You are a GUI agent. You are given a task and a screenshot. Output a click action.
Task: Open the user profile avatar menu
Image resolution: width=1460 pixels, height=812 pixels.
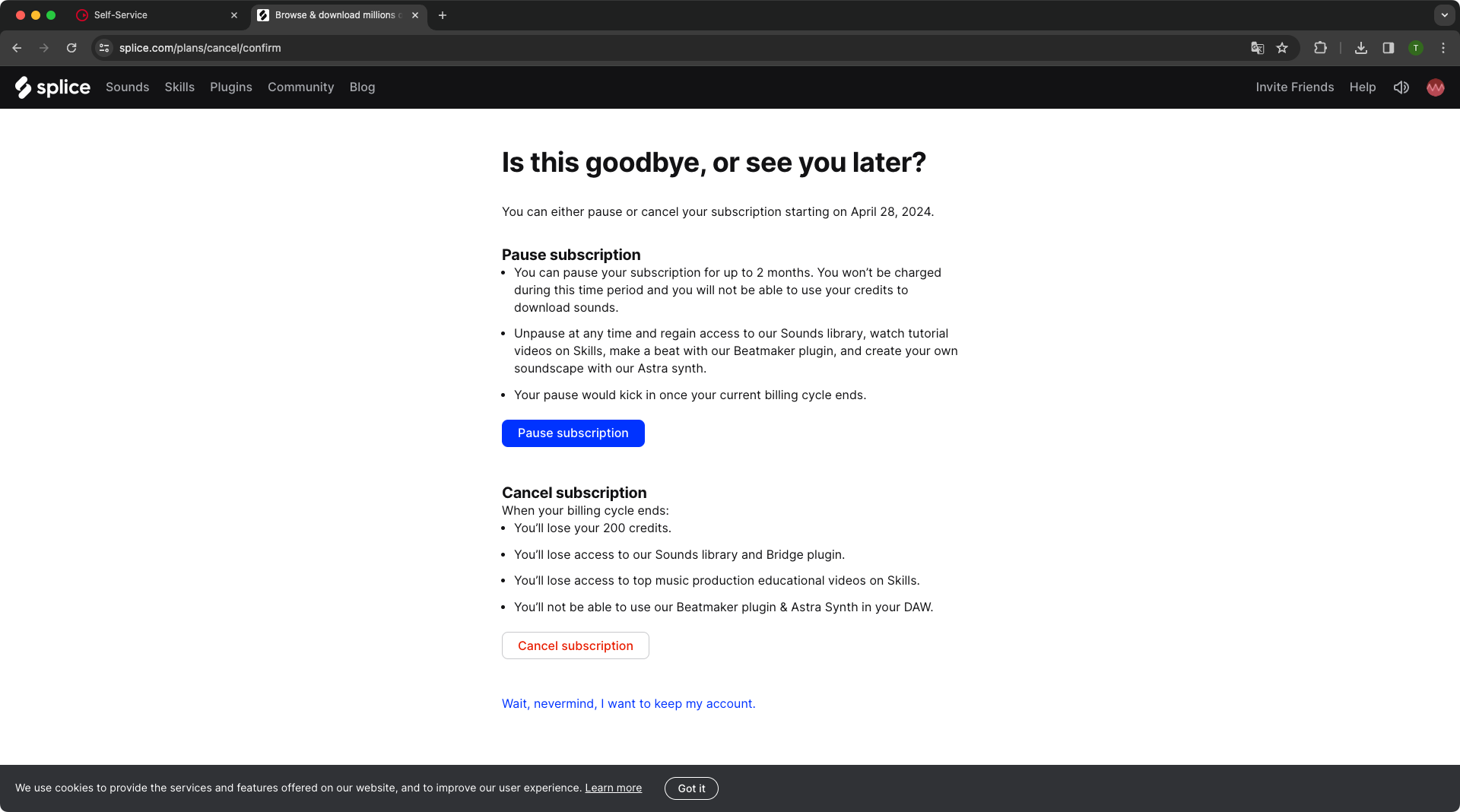1435,87
